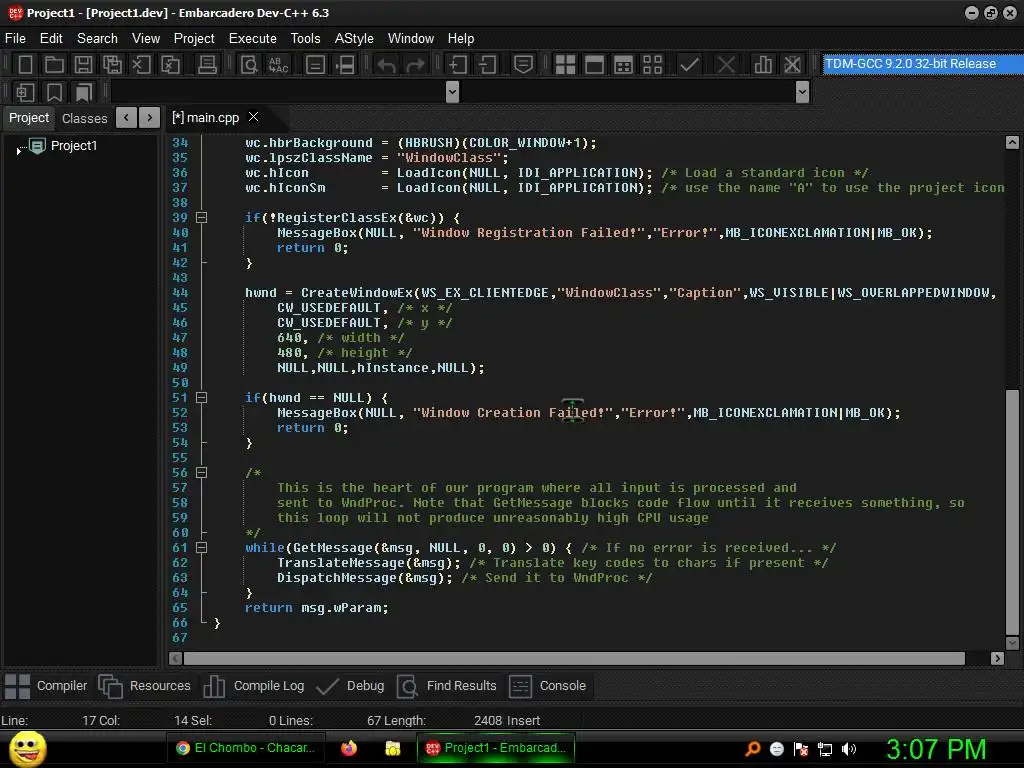Compile and run with the toolbar icon
1024x768 pixels.
623,65
